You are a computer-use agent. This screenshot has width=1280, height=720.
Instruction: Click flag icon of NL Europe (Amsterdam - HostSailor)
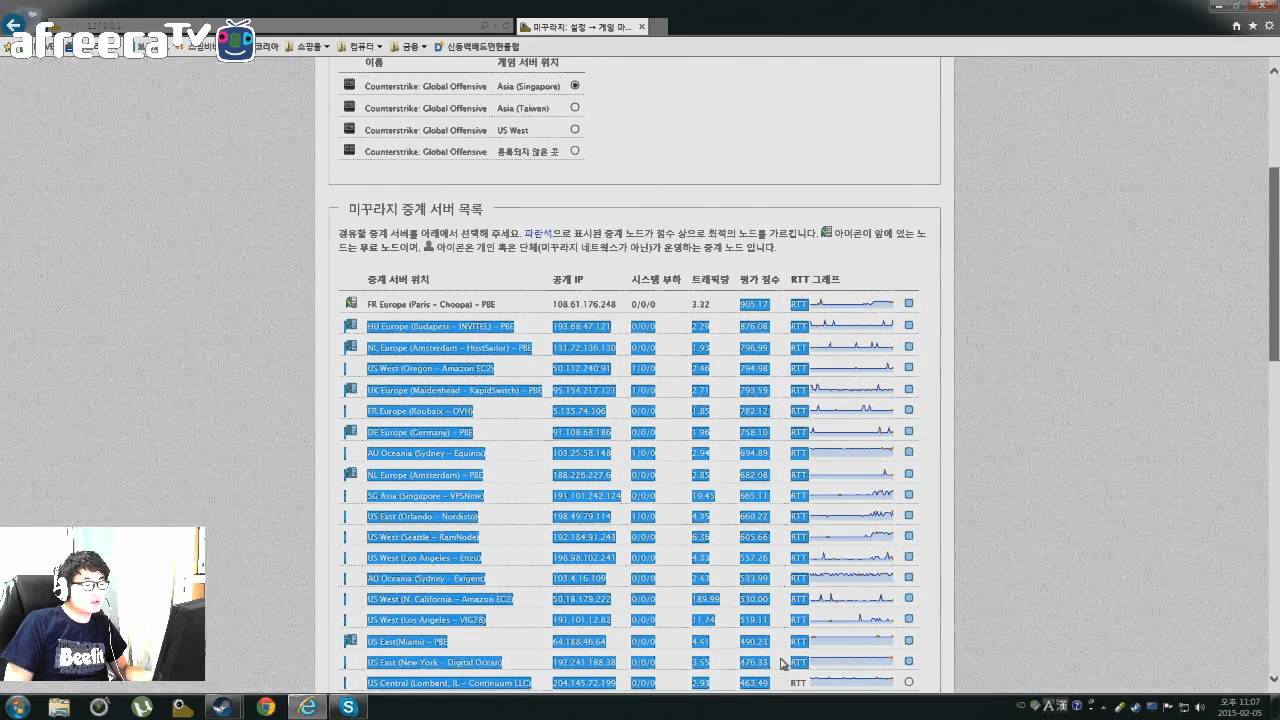coord(351,347)
